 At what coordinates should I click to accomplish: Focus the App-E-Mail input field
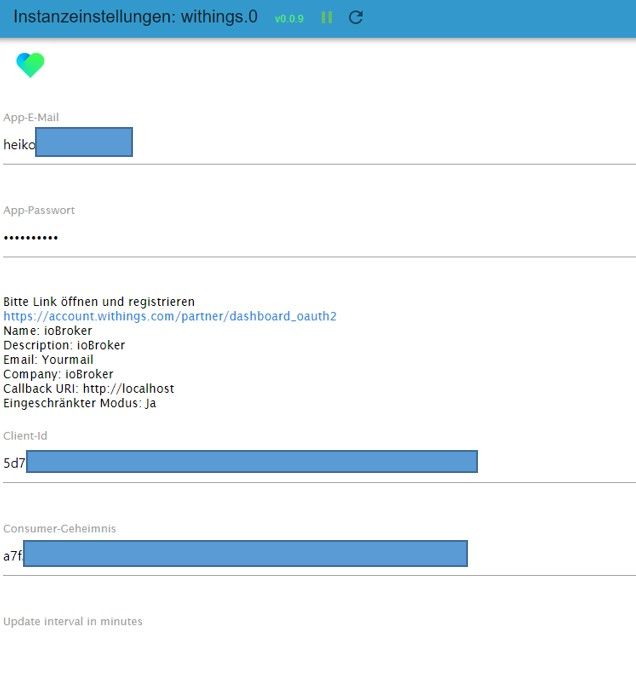[x=319, y=145]
